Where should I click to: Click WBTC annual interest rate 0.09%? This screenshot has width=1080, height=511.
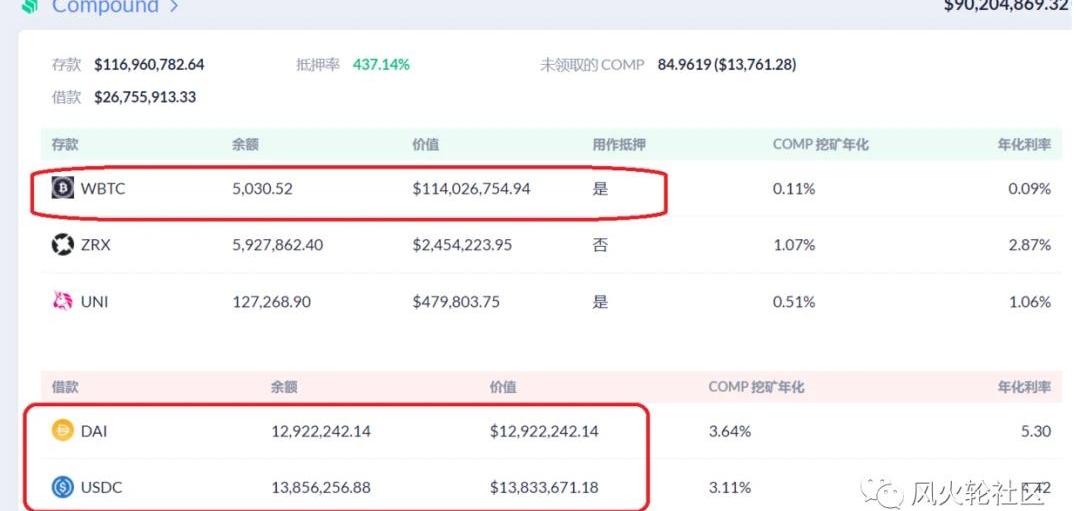(1030, 189)
